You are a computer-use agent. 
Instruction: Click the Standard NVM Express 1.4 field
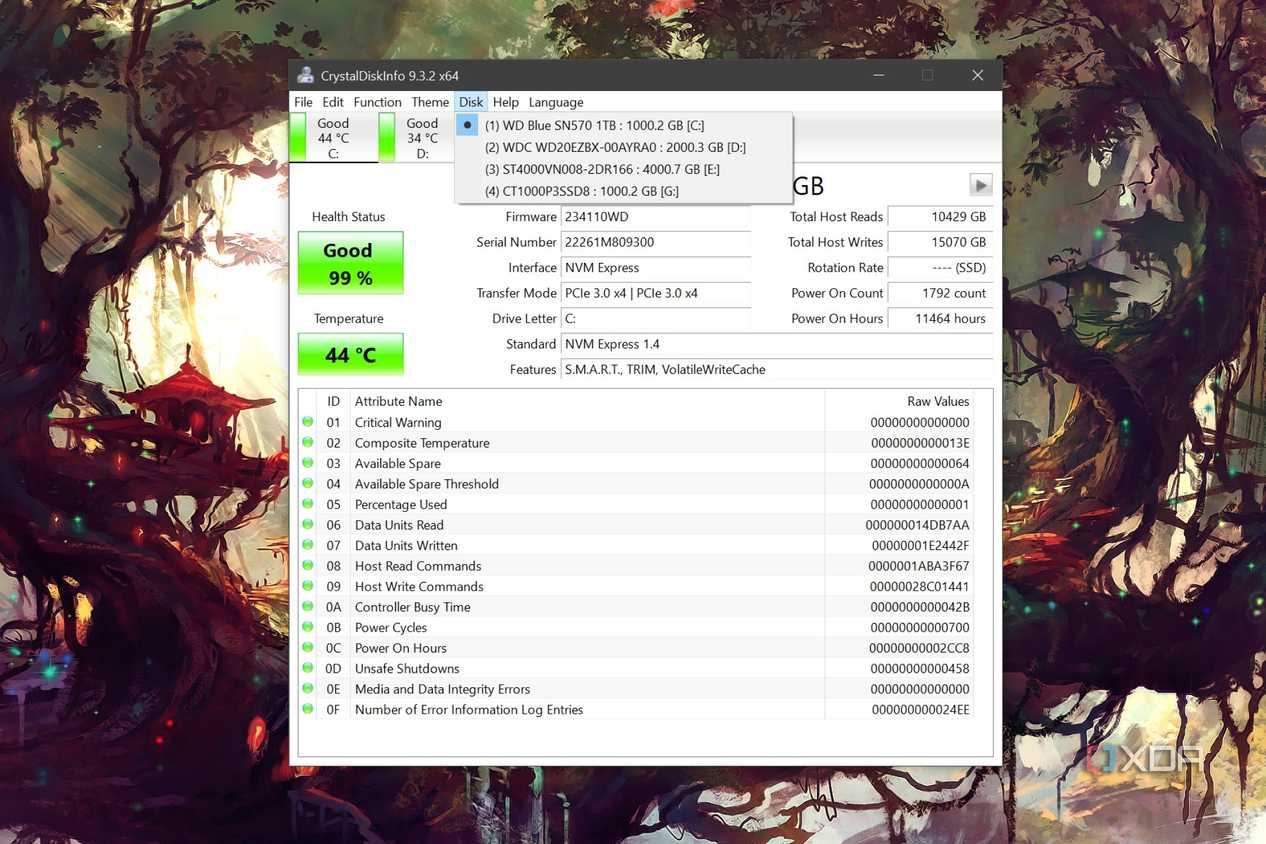[777, 344]
